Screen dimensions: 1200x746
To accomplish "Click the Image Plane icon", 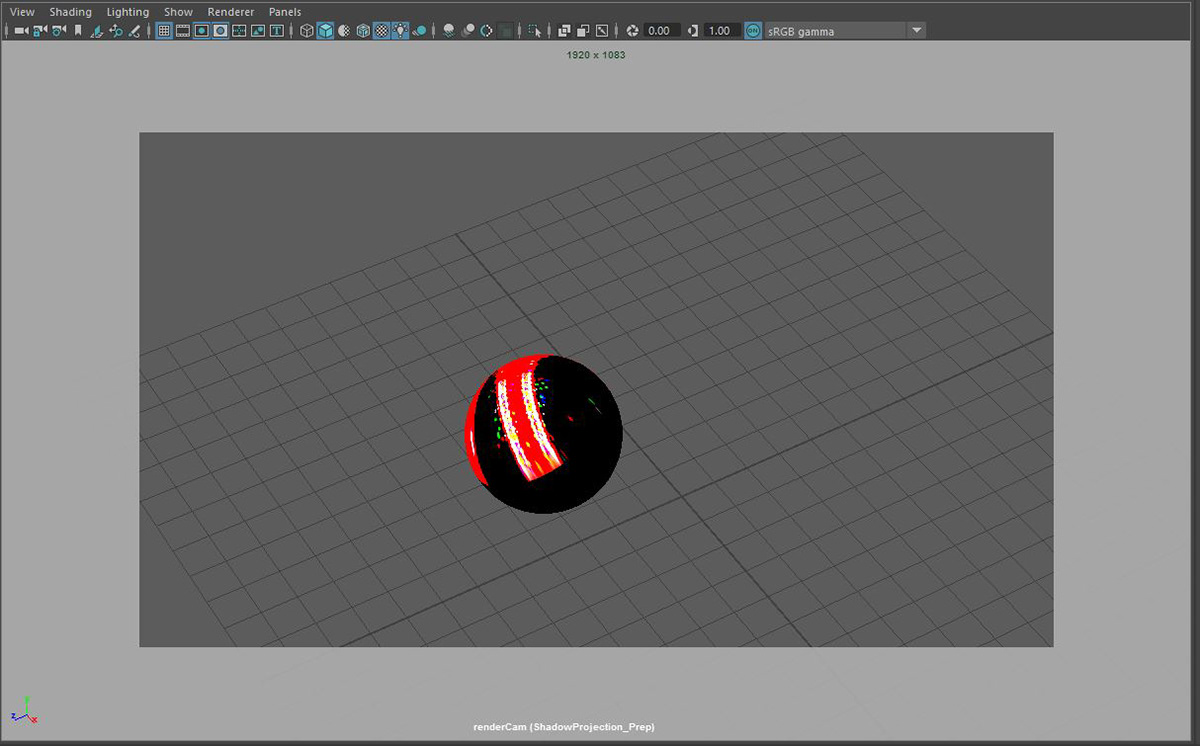I will (97, 31).
